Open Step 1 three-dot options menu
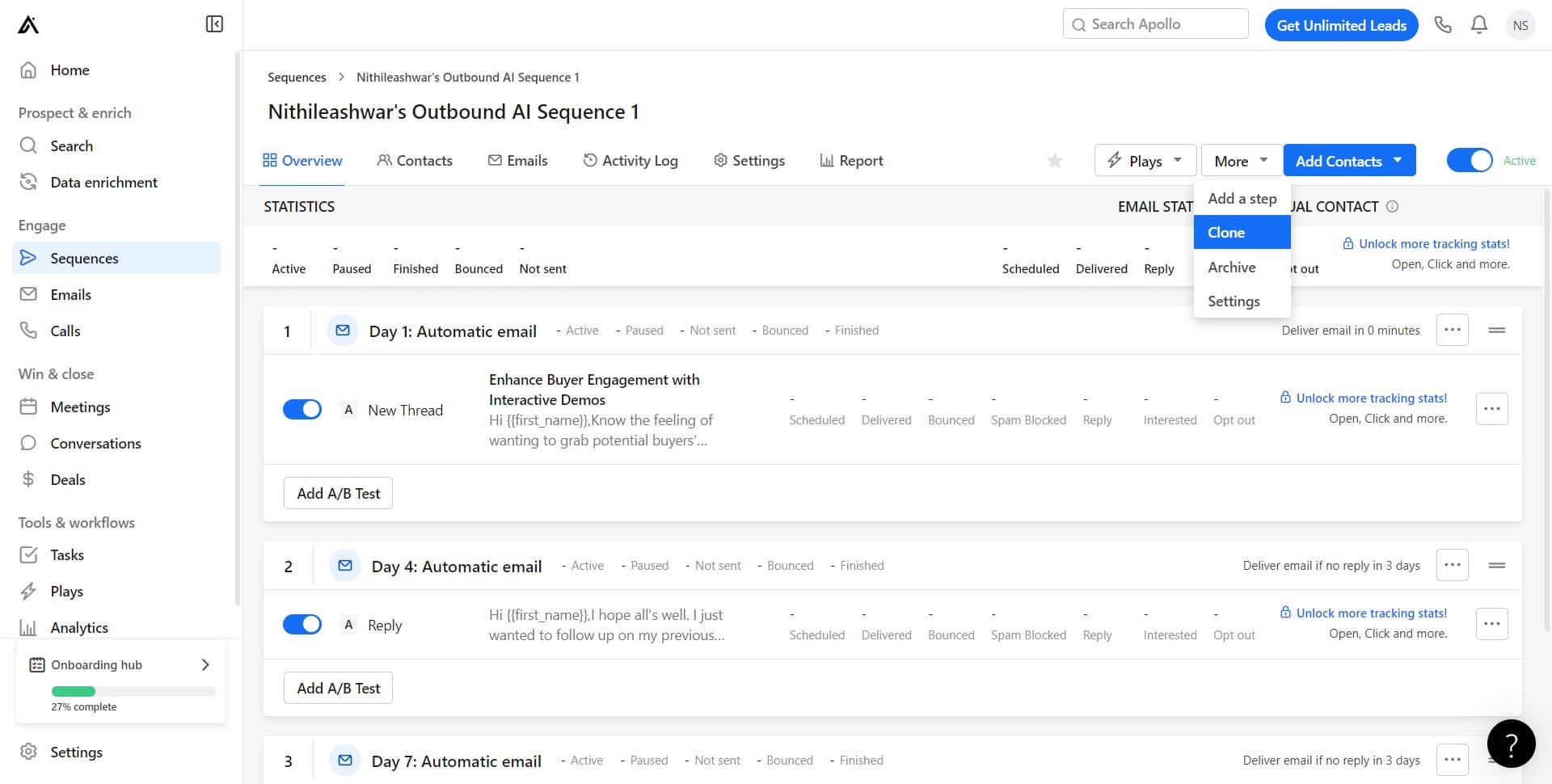 [x=1452, y=330]
